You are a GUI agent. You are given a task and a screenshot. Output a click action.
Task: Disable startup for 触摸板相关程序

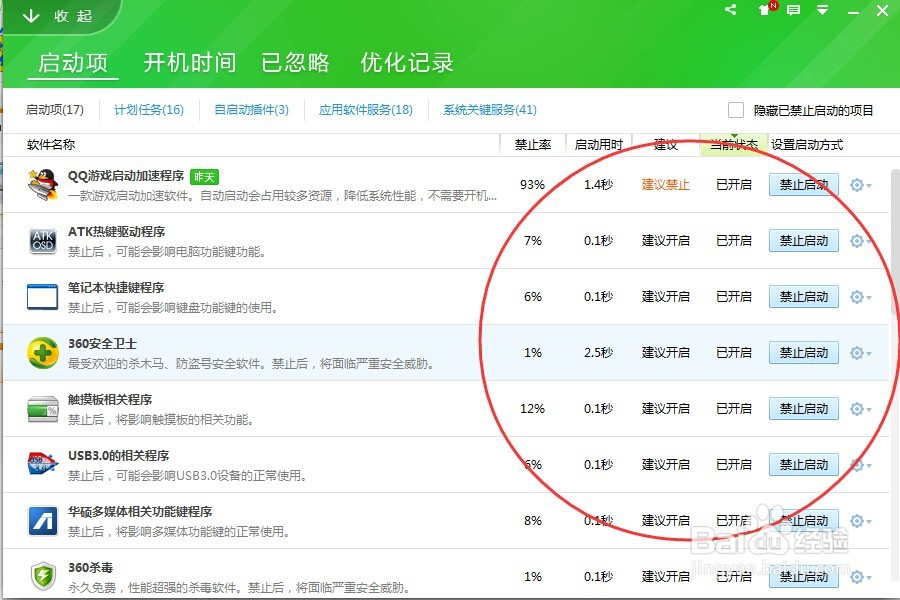(x=804, y=409)
